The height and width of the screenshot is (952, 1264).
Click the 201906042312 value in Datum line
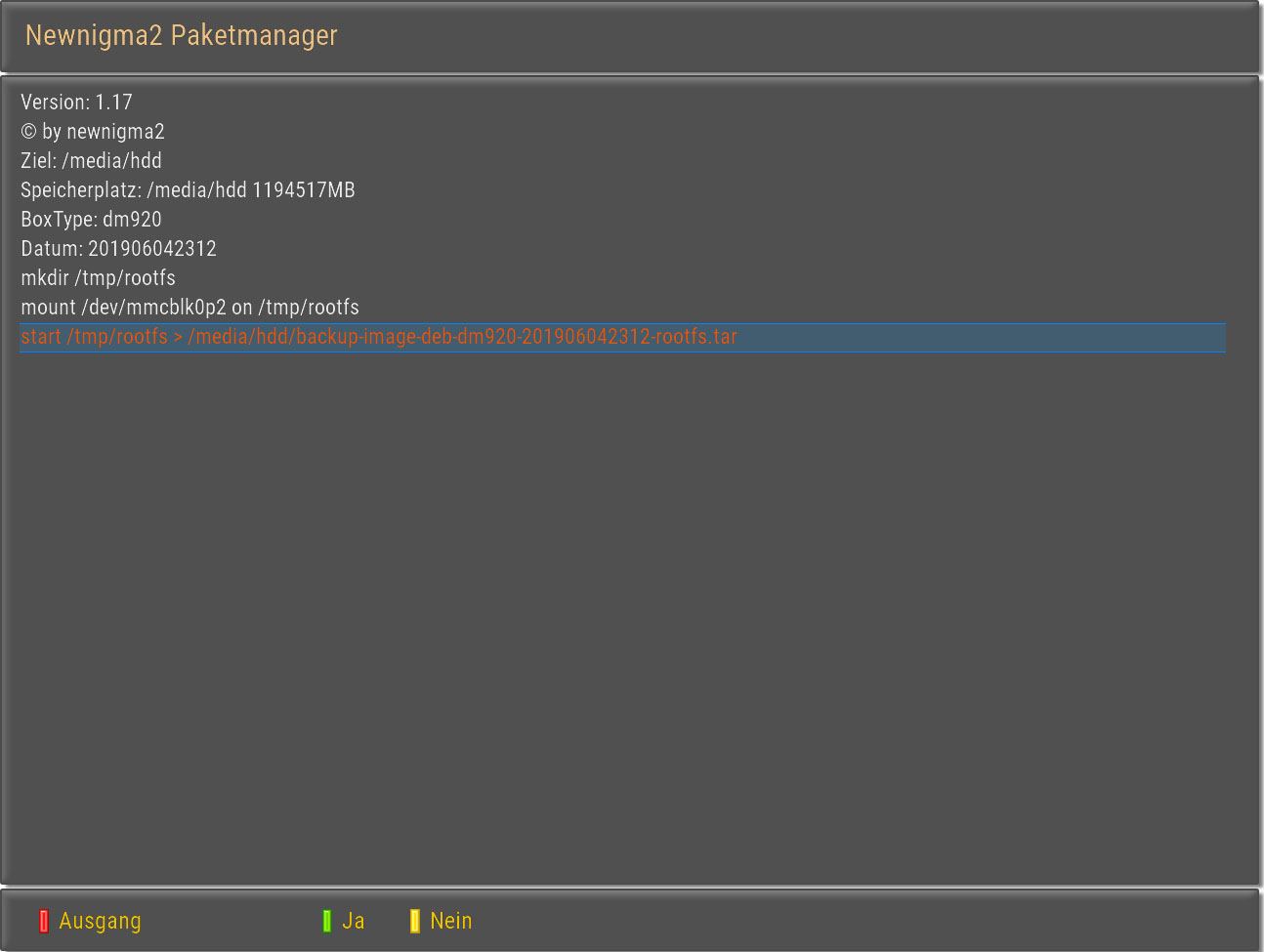pos(152,249)
